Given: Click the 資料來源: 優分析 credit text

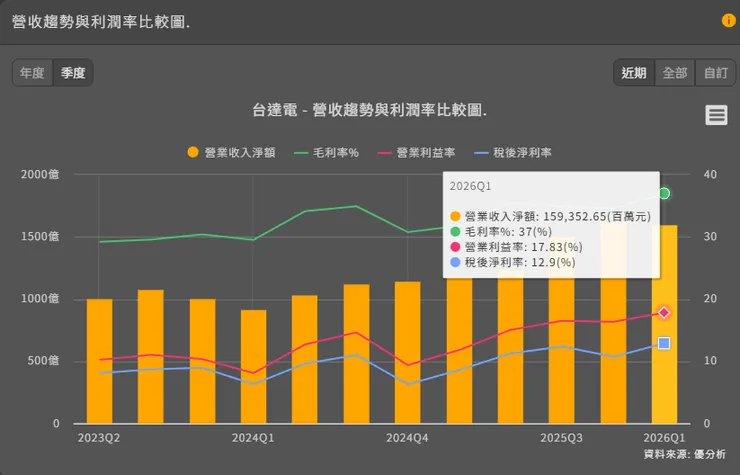Looking at the screenshot, I should click(685, 454).
